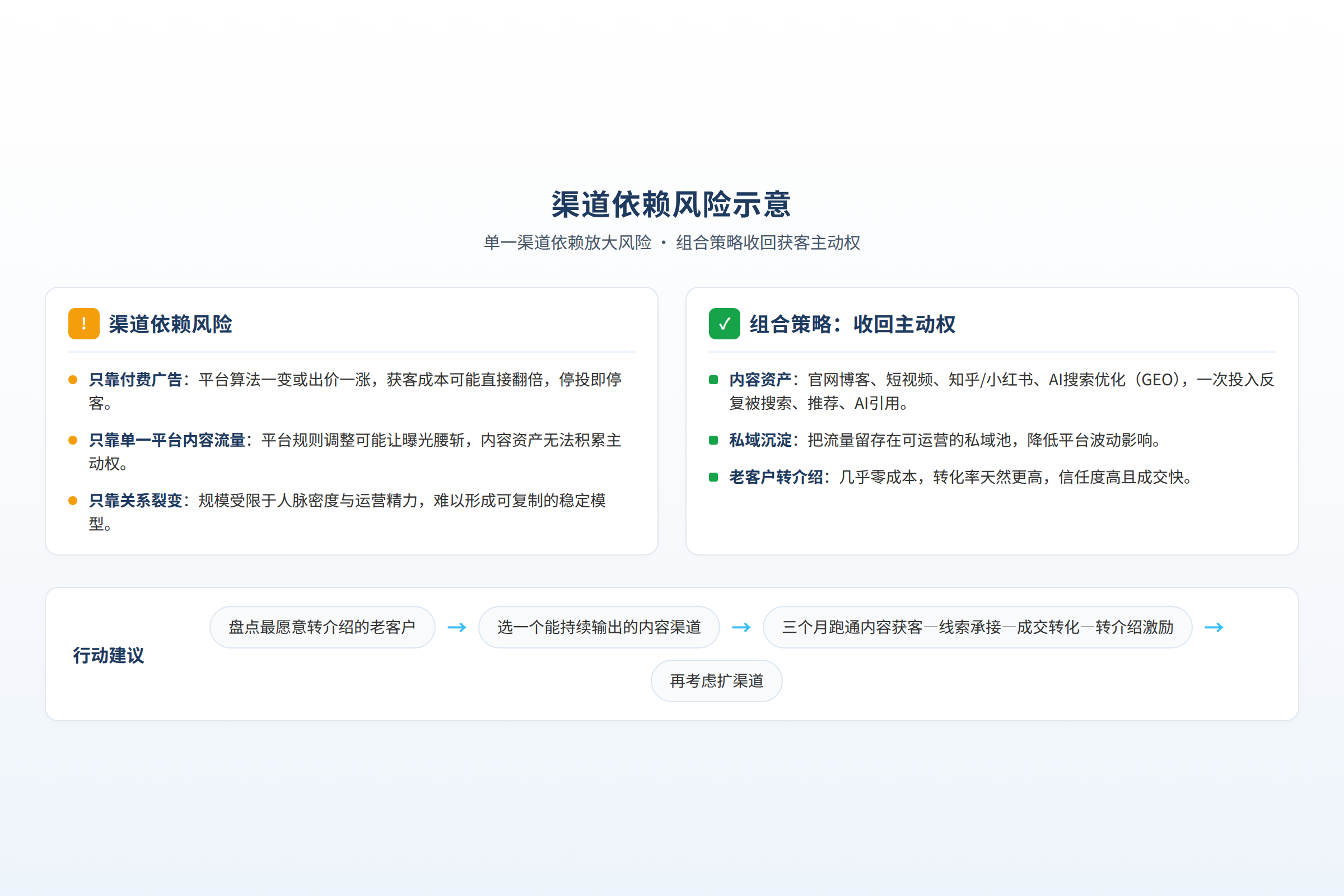Click the text '平台规则调整可能让曝光腰斩'
The image size is (1344, 896).
363,440
